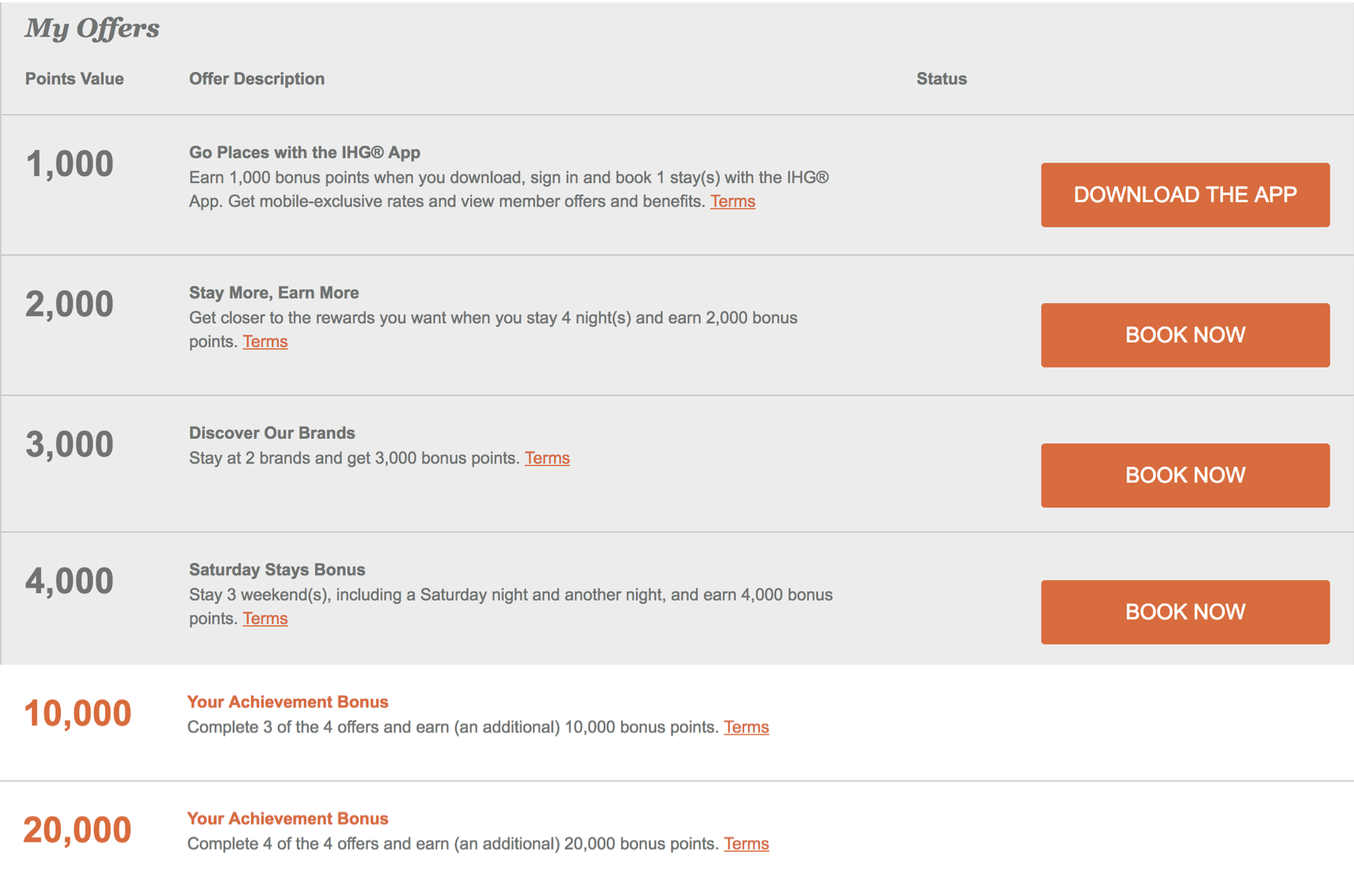Select the 1,000 points value
This screenshot has height=896, width=1354.
69,164
